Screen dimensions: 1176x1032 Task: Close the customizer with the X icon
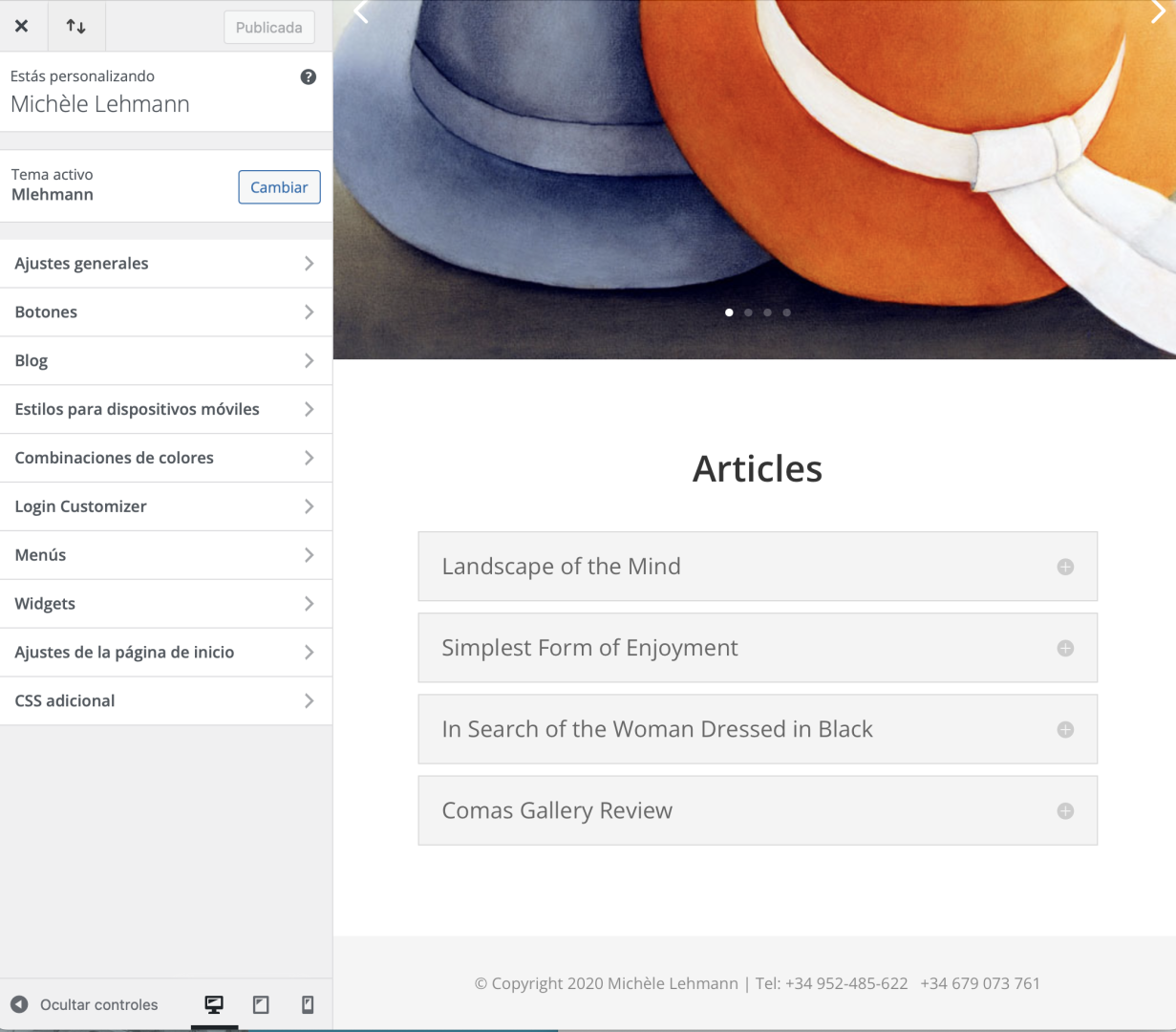[21, 26]
